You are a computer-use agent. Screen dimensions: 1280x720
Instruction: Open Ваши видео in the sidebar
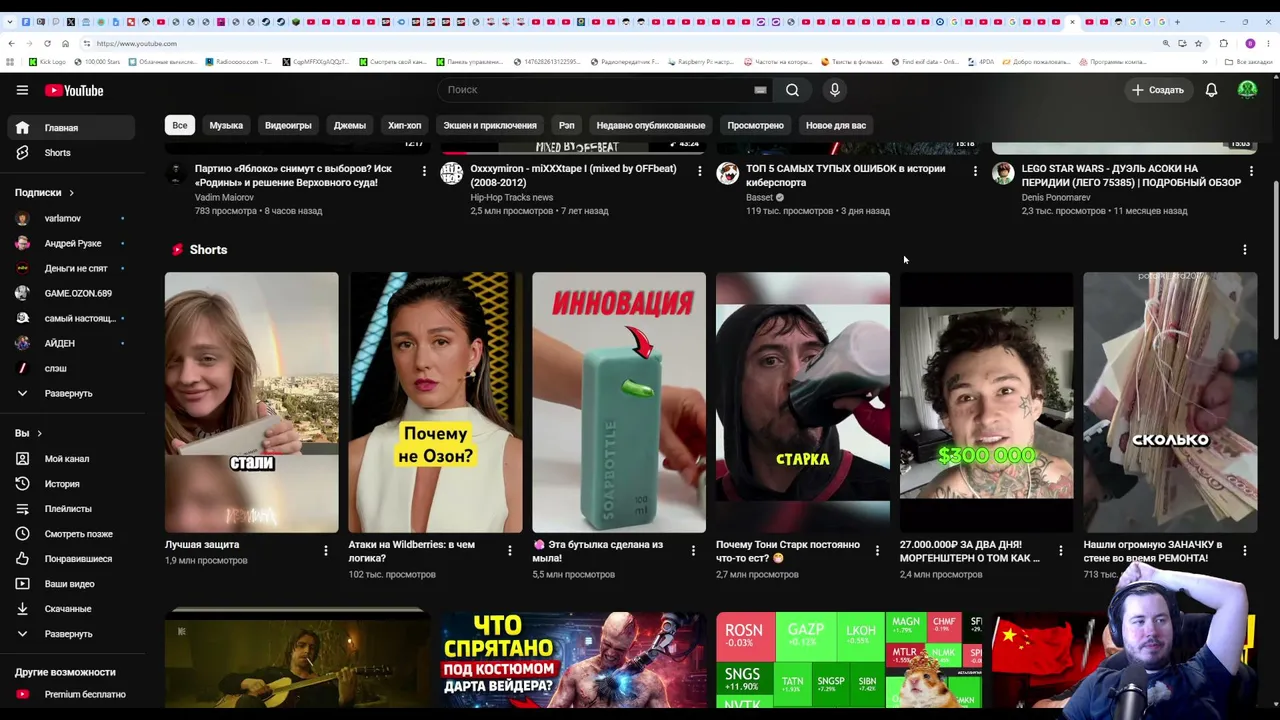tap(69, 584)
